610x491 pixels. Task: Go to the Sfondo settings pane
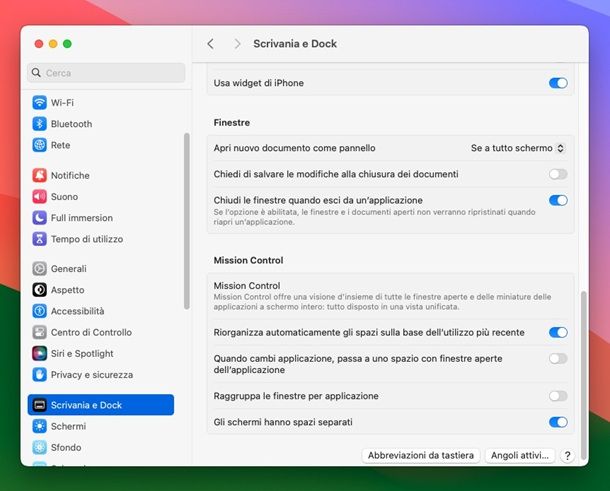pos(101,447)
